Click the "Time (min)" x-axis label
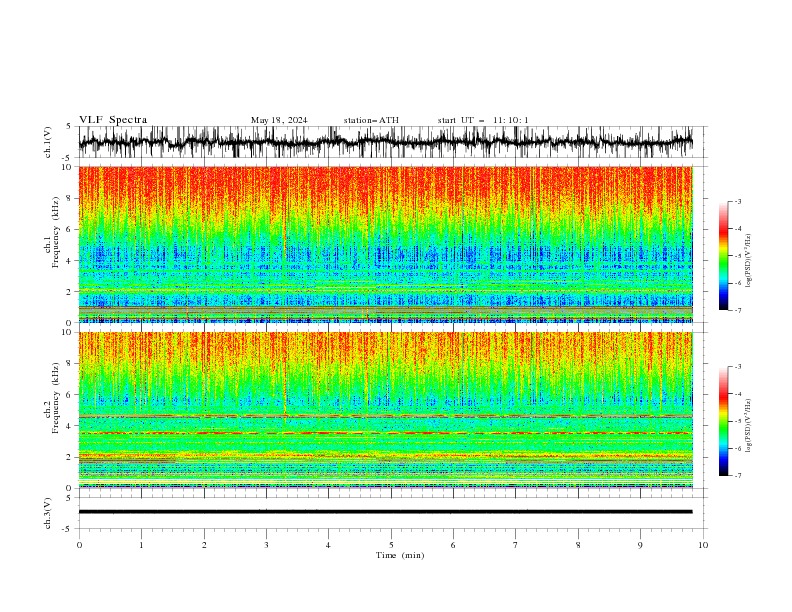792x612 pixels. tap(400, 555)
